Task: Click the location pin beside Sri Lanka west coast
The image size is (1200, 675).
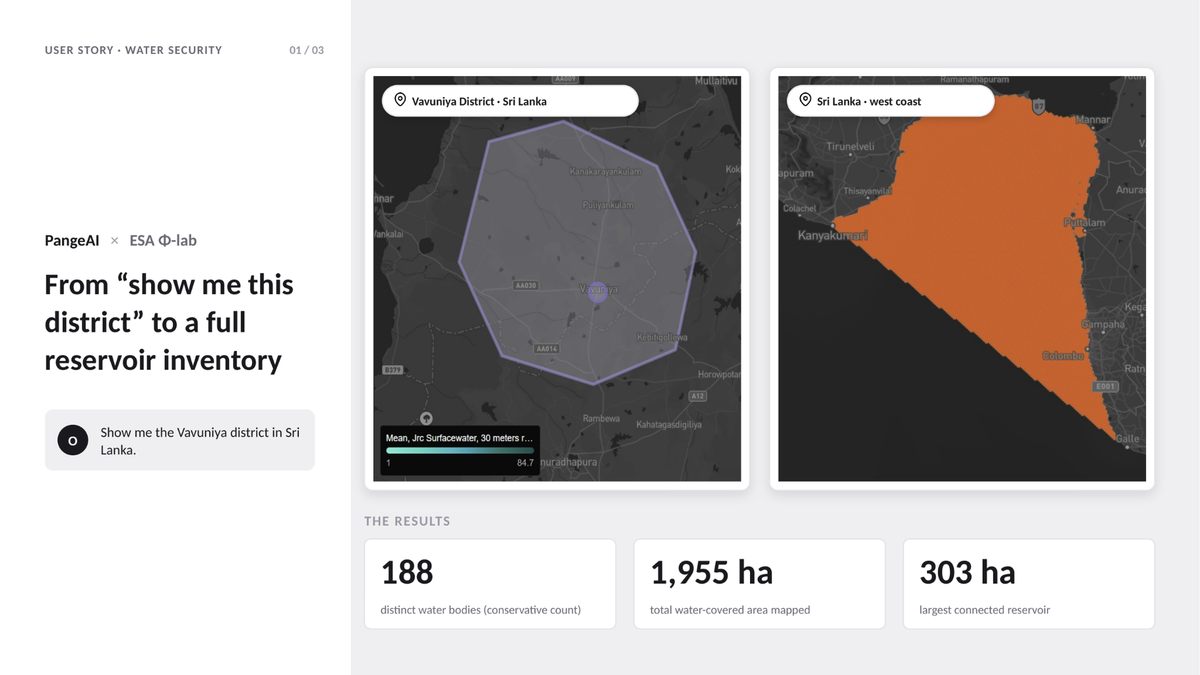Action: click(x=805, y=100)
